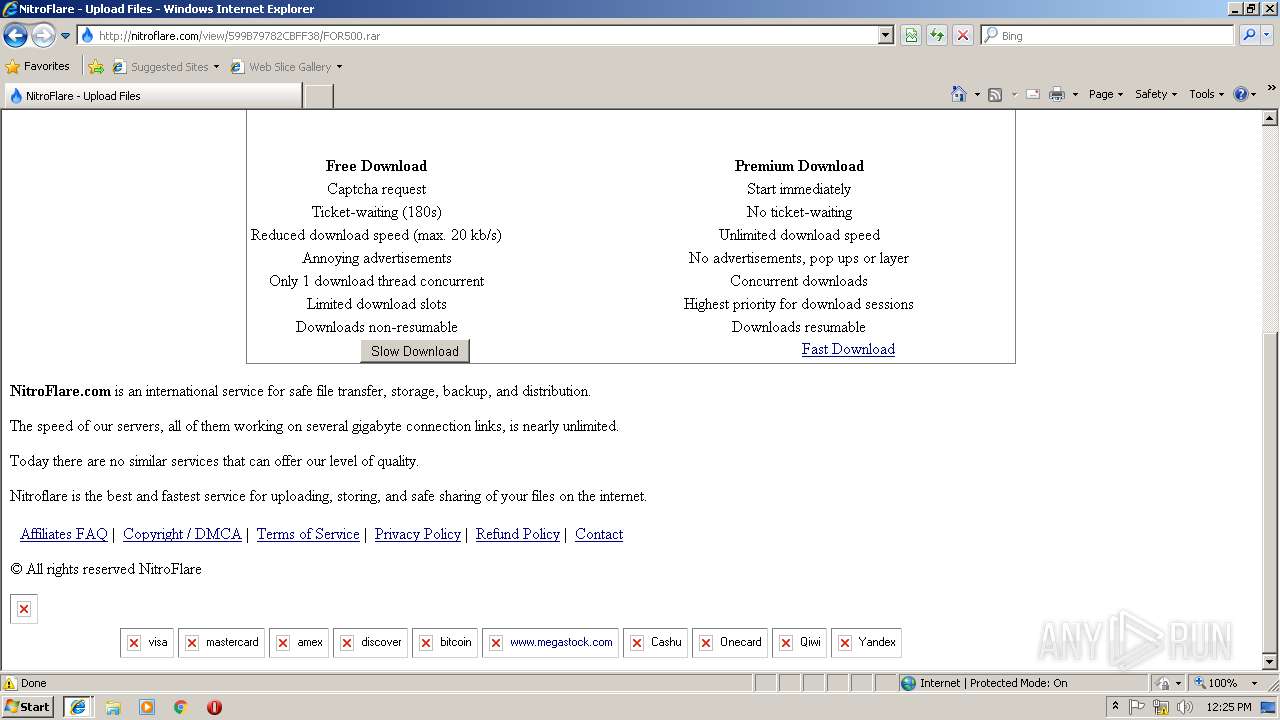Open the Page menu
Screen dimensions: 1280x720
[x=1105, y=94]
